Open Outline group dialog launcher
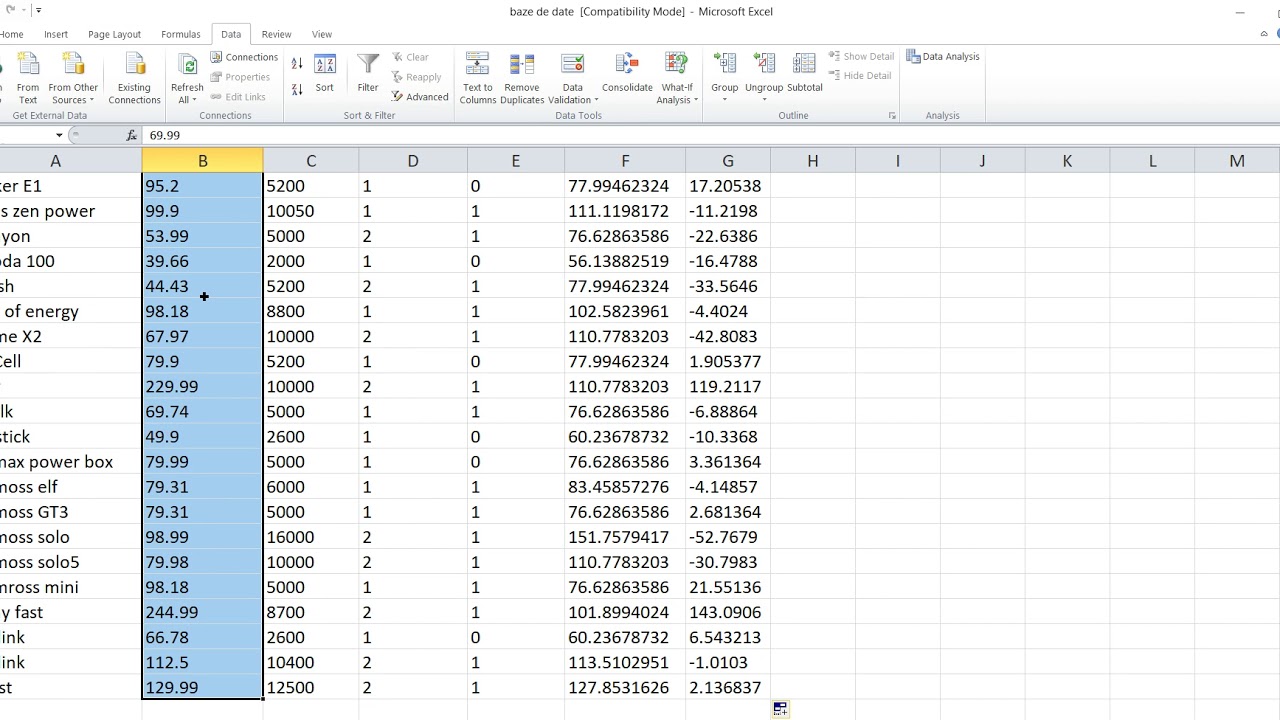 tap(892, 116)
